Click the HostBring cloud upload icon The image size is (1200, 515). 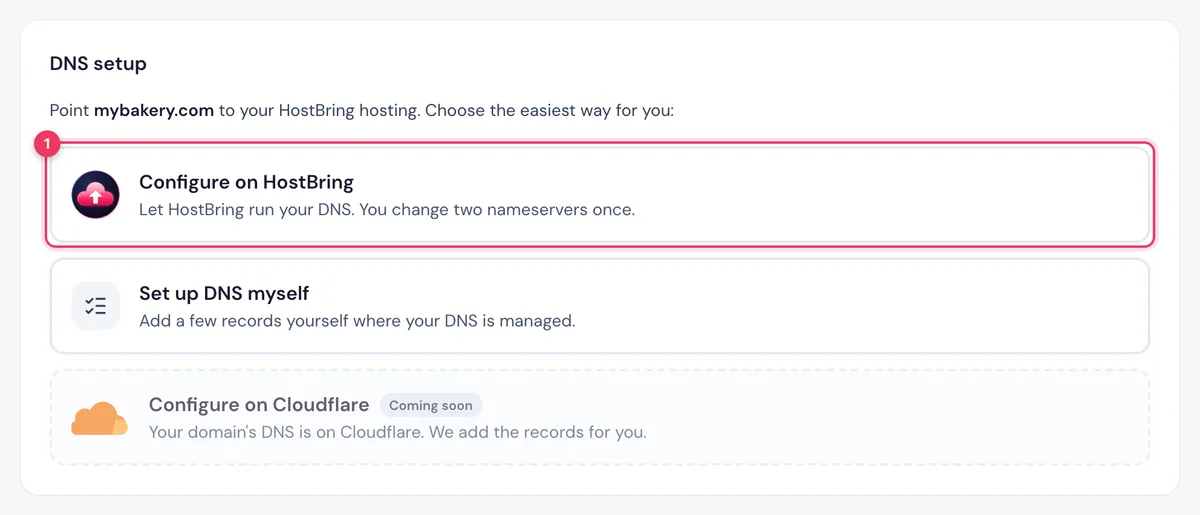click(x=96, y=195)
